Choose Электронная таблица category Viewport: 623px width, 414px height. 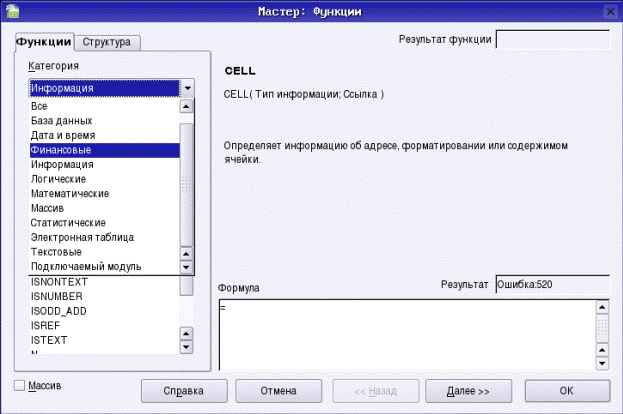pyautogui.click(x=104, y=238)
